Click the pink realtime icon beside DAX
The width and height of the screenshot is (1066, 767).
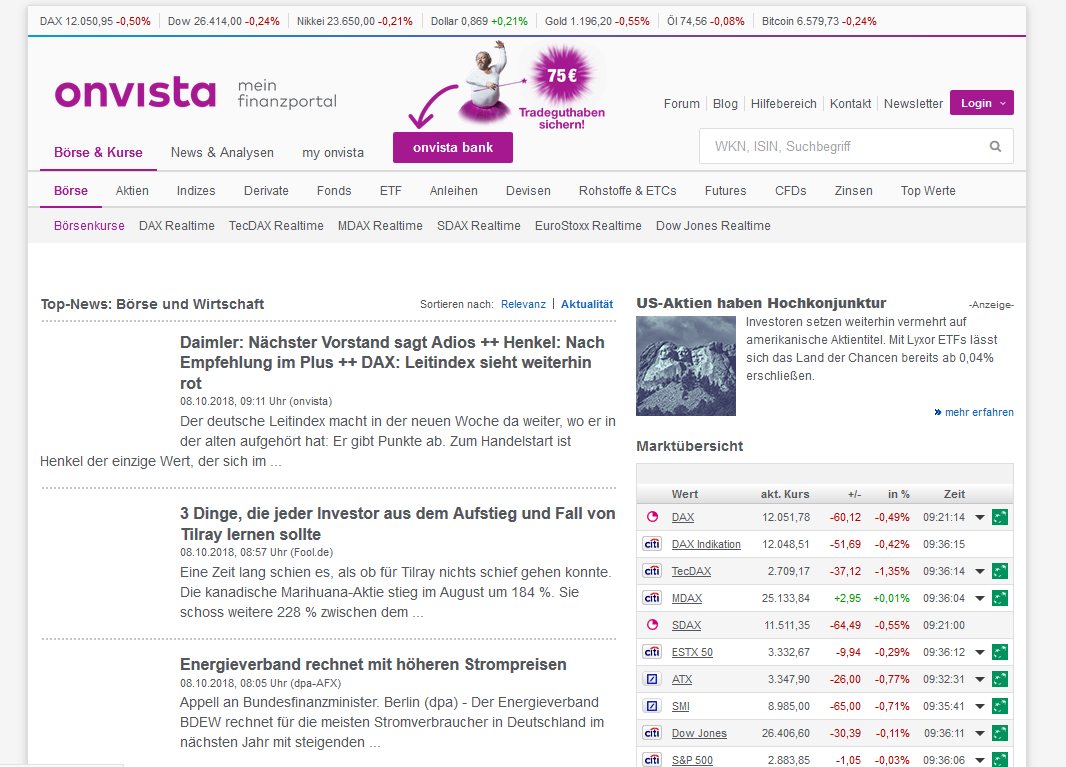tap(652, 517)
